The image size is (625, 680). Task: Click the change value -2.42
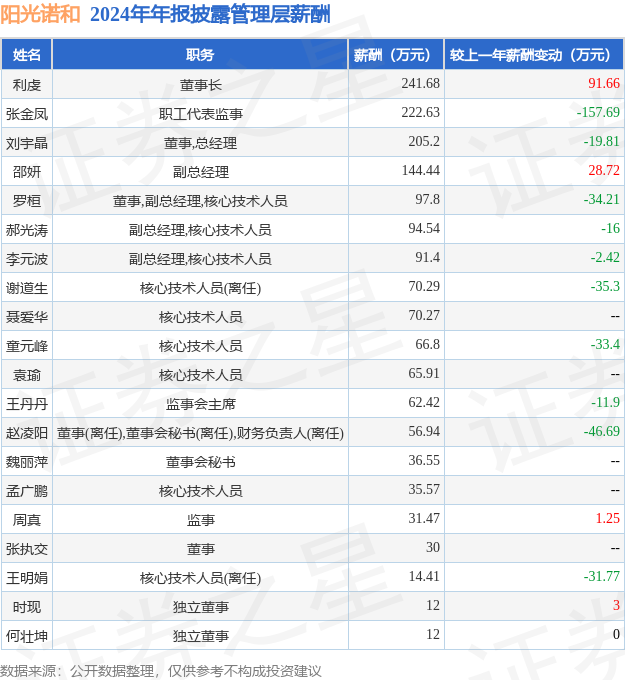pyautogui.click(x=605, y=258)
